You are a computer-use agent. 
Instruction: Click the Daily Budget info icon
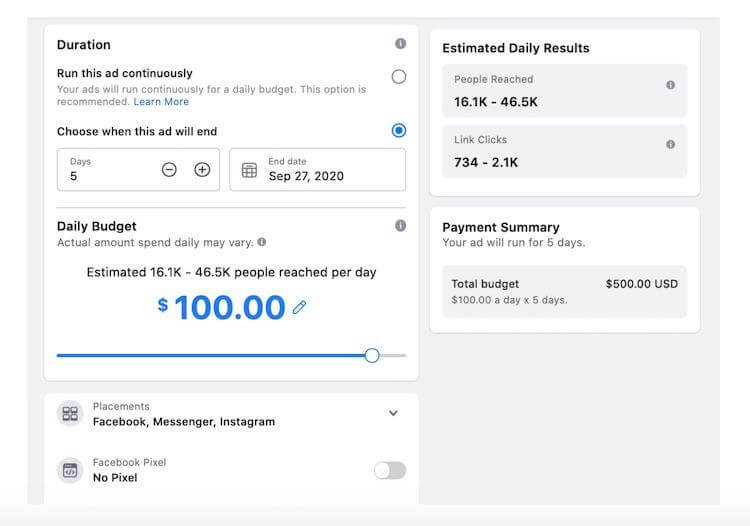(400, 226)
